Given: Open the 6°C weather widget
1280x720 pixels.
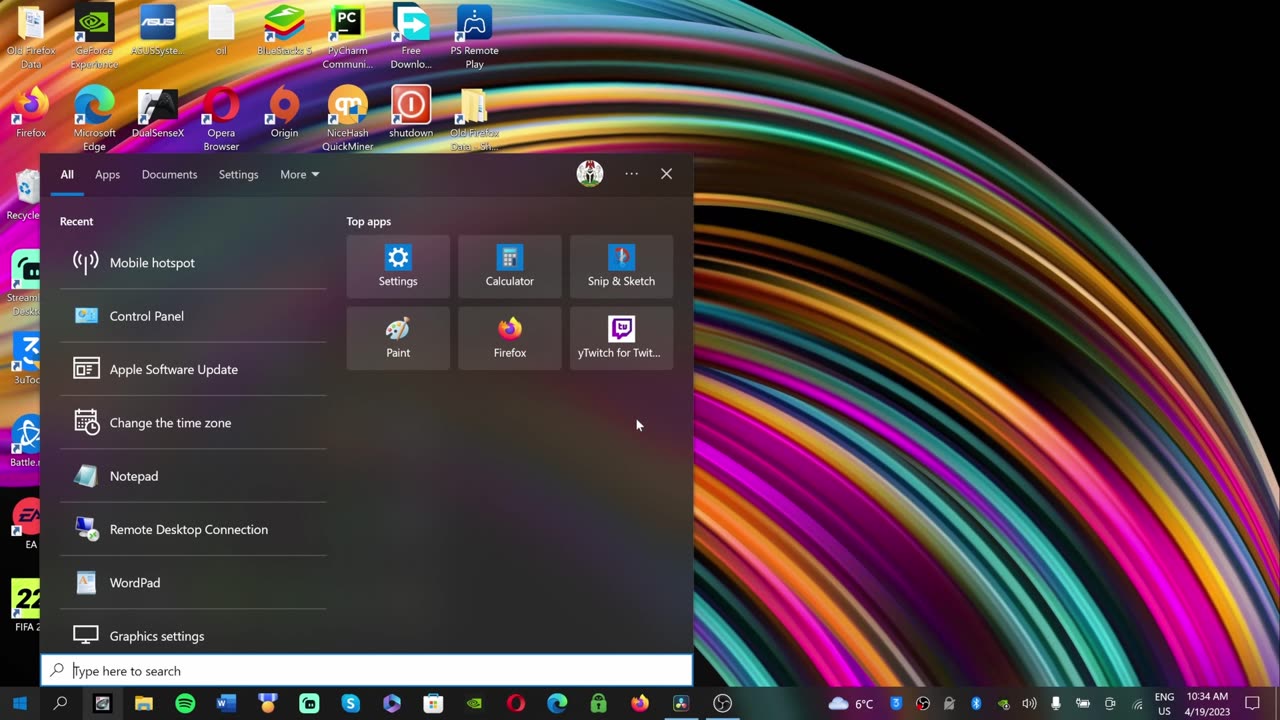Looking at the screenshot, I should tap(852, 704).
